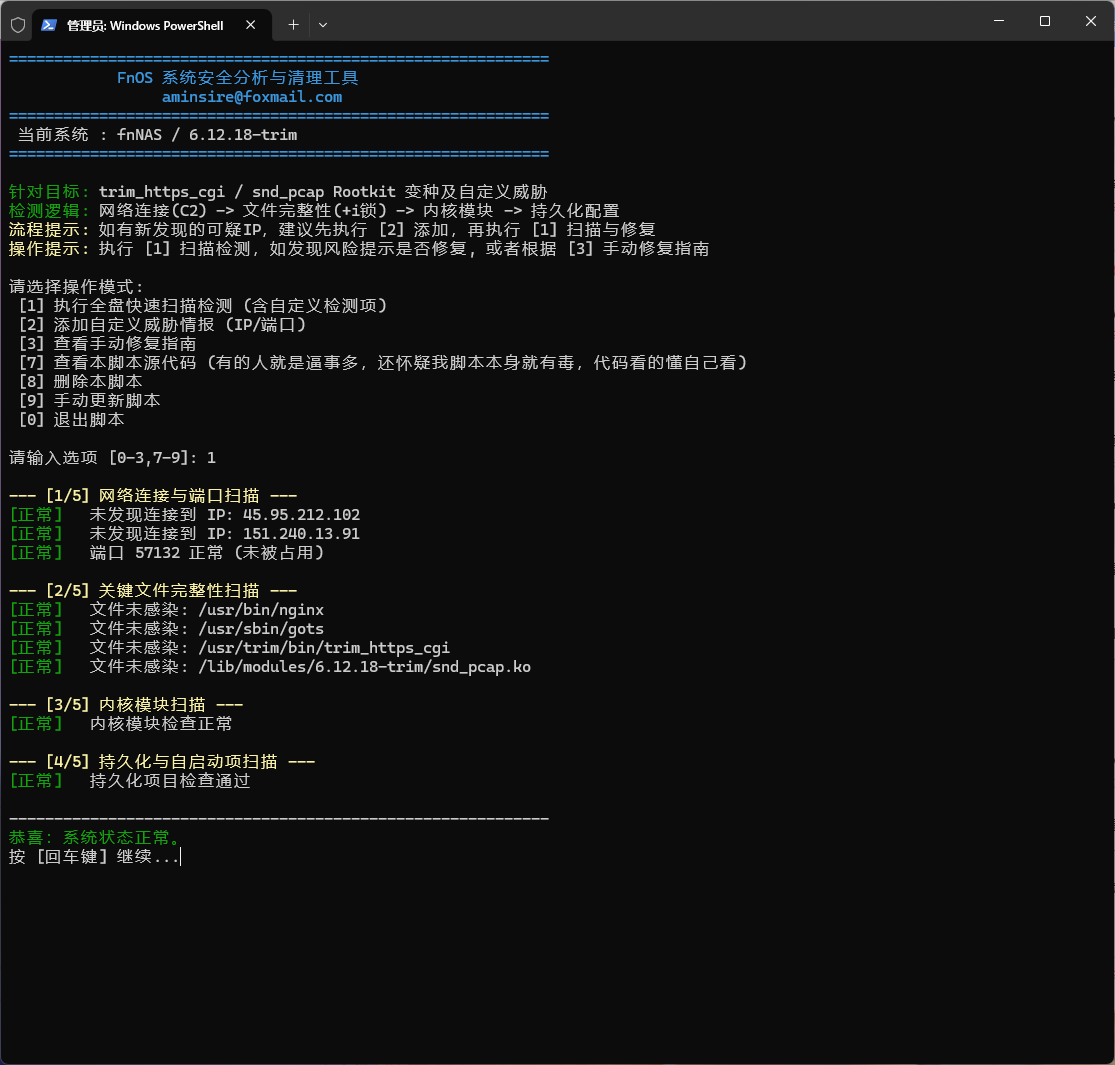Click menu option [8] 删除本脚本
Viewport: 1115px width, 1065px height.
80,382
